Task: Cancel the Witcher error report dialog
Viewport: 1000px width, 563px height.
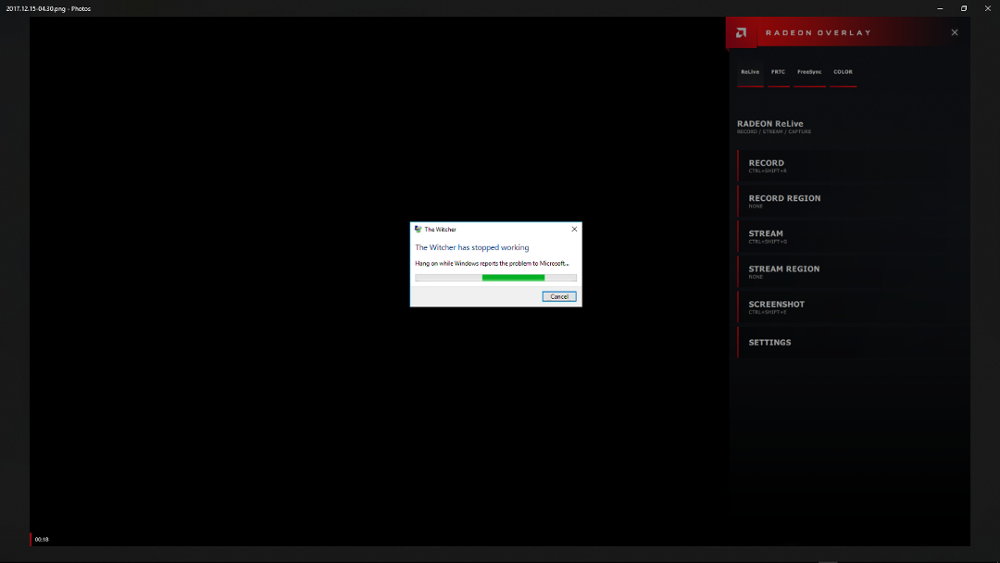Action: pos(559,296)
